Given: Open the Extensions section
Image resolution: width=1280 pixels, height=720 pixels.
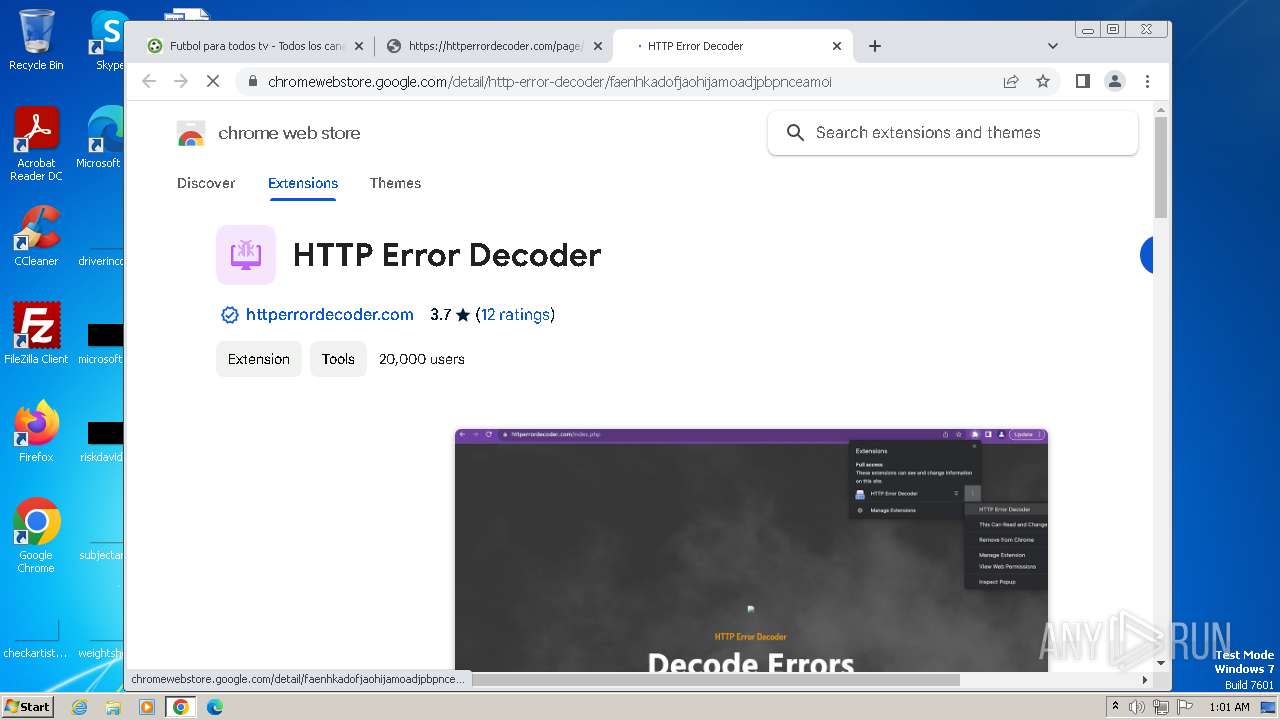Looking at the screenshot, I should coord(303,183).
